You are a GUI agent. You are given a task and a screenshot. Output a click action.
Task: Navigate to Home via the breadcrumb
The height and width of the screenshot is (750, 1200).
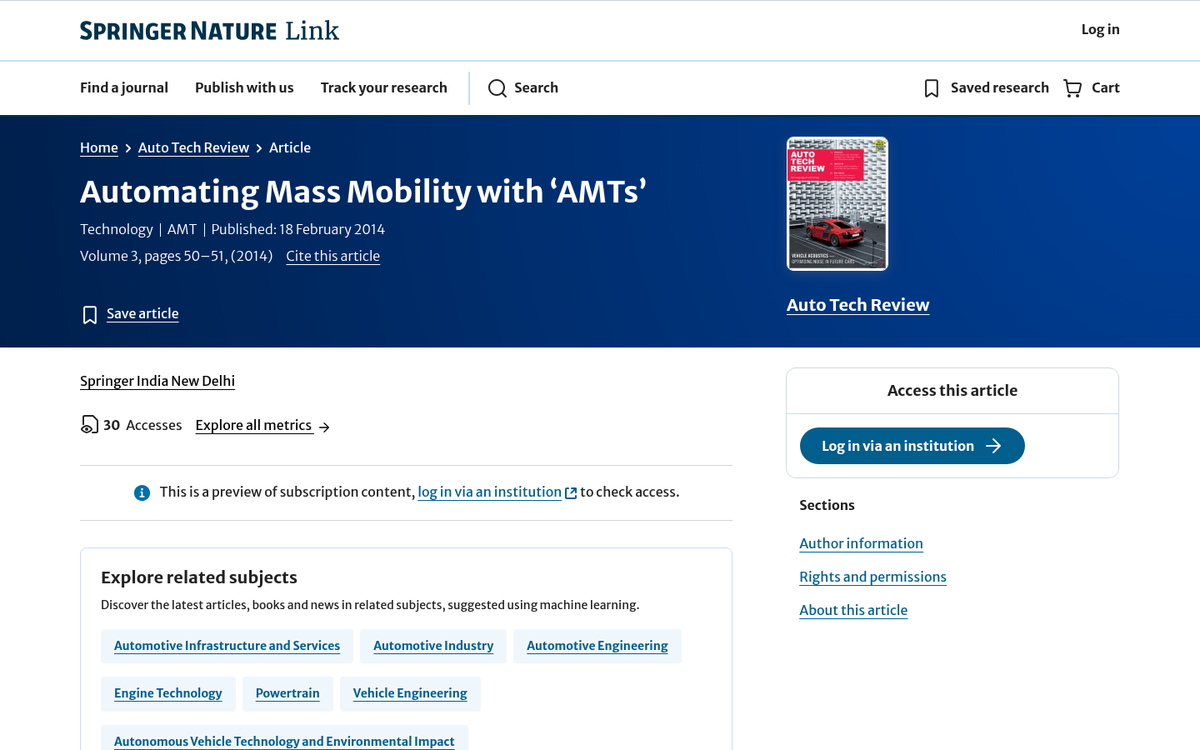click(x=98, y=147)
